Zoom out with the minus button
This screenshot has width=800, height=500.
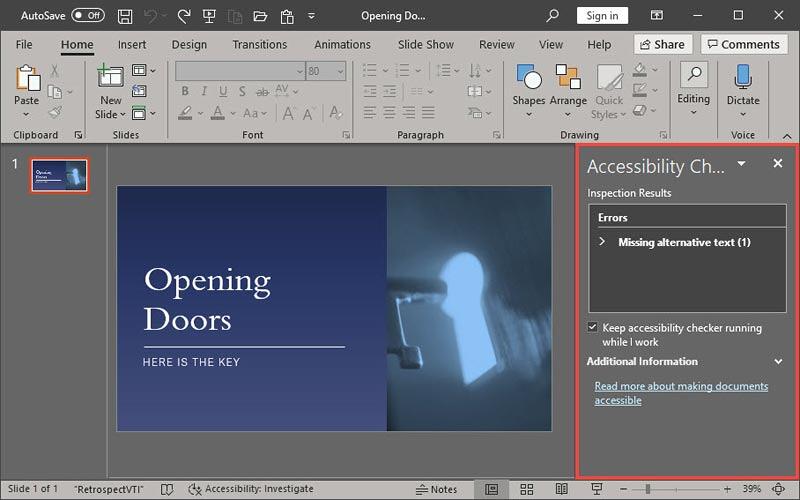click(x=623, y=490)
